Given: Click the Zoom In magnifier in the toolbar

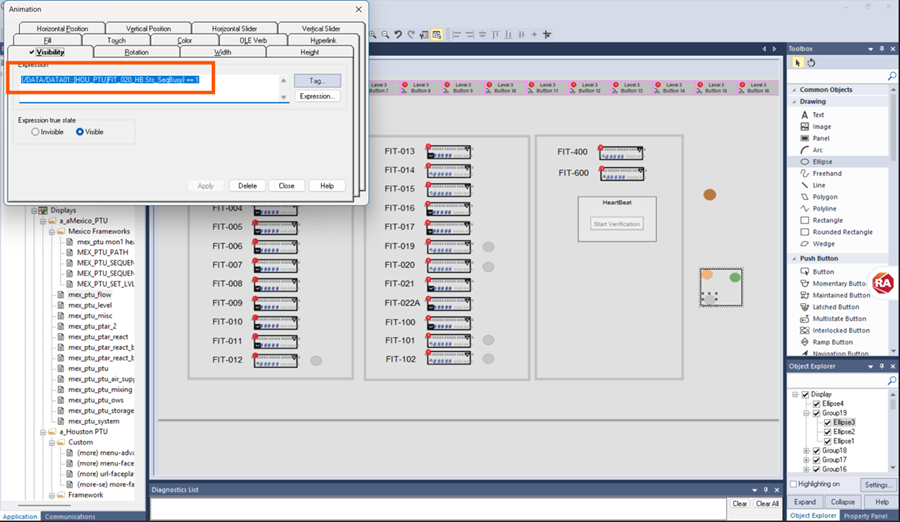Looking at the screenshot, I should [x=373, y=35].
